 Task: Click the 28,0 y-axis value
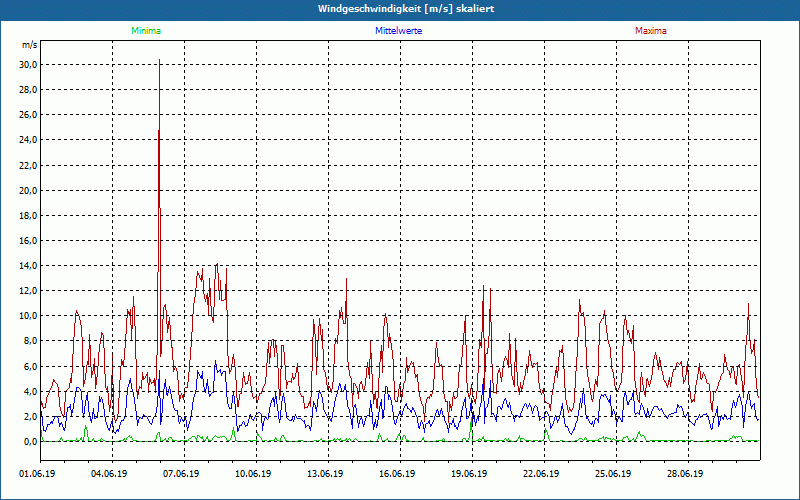click(29, 90)
